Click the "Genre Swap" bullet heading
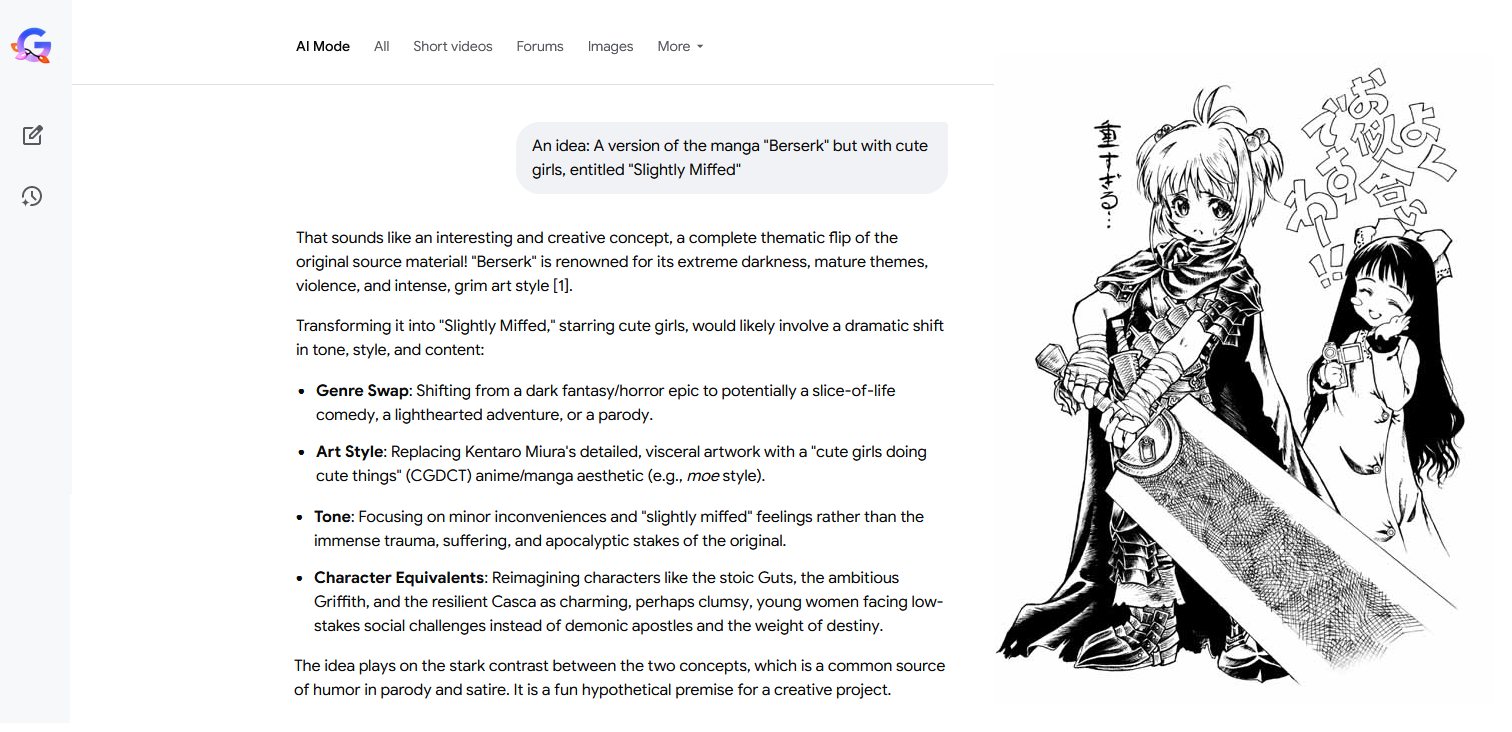1512x732 pixels. tap(362, 390)
